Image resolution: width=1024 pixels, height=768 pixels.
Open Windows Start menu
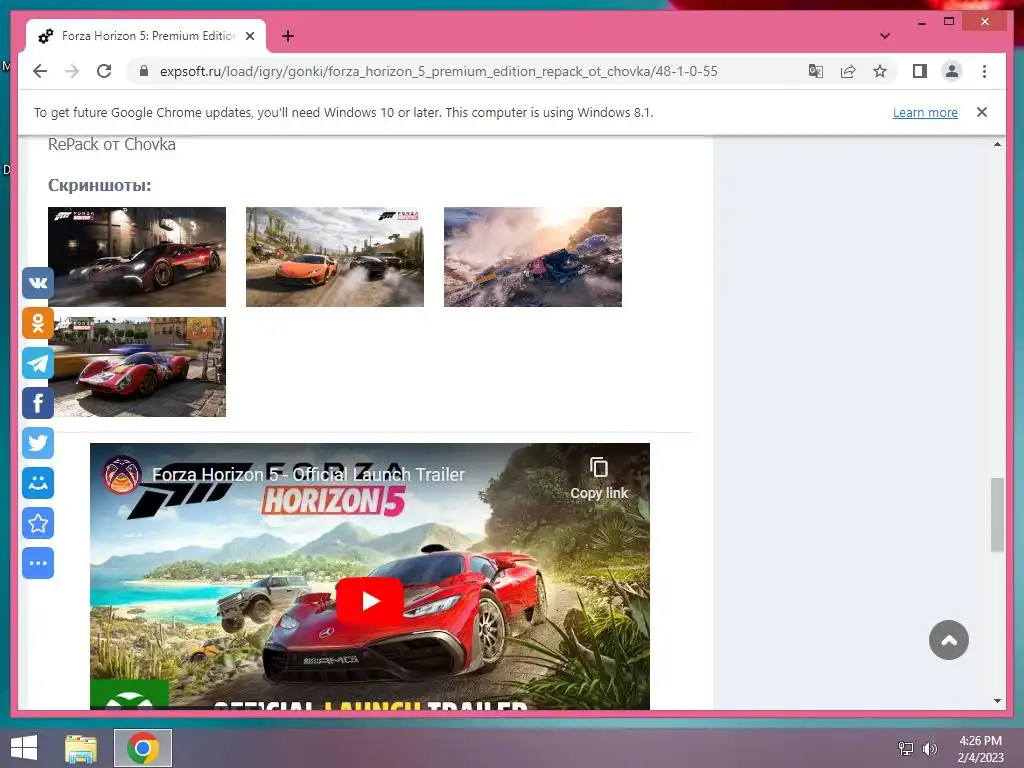[x=24, y=748]
